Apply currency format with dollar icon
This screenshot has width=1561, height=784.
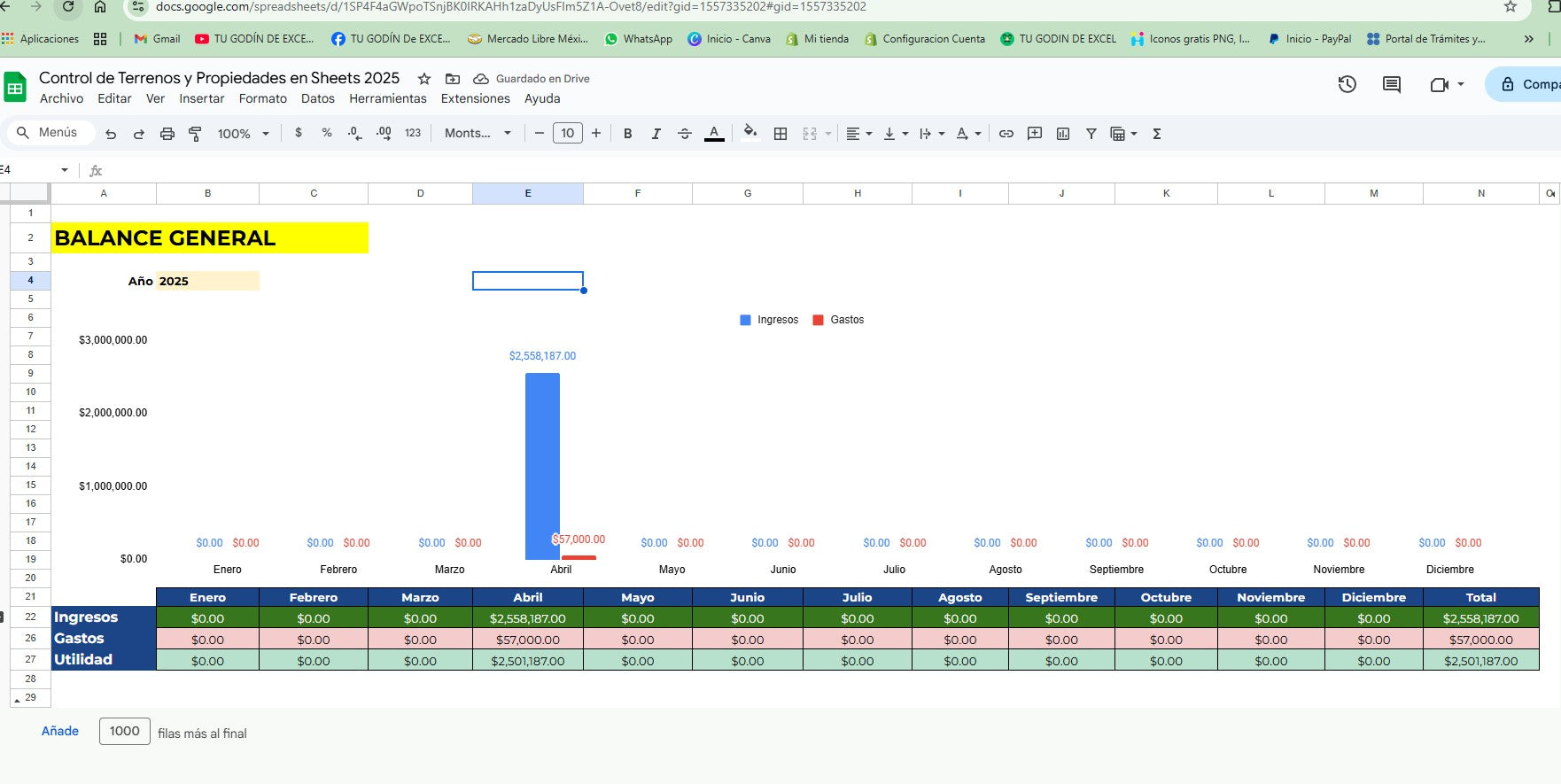click(x=299, y=133)
